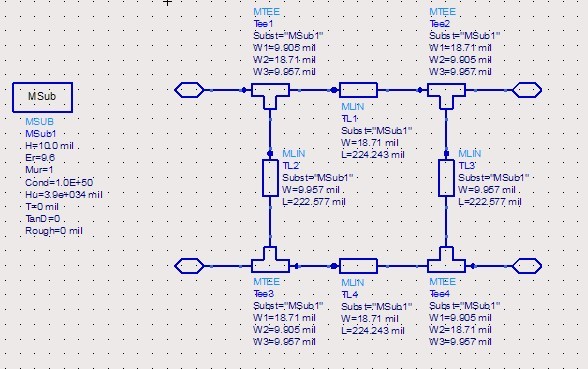Click the Tee1 MTEE junction symbol
The width and height of the screenshot is (588, 369).
tap(270, 96)
